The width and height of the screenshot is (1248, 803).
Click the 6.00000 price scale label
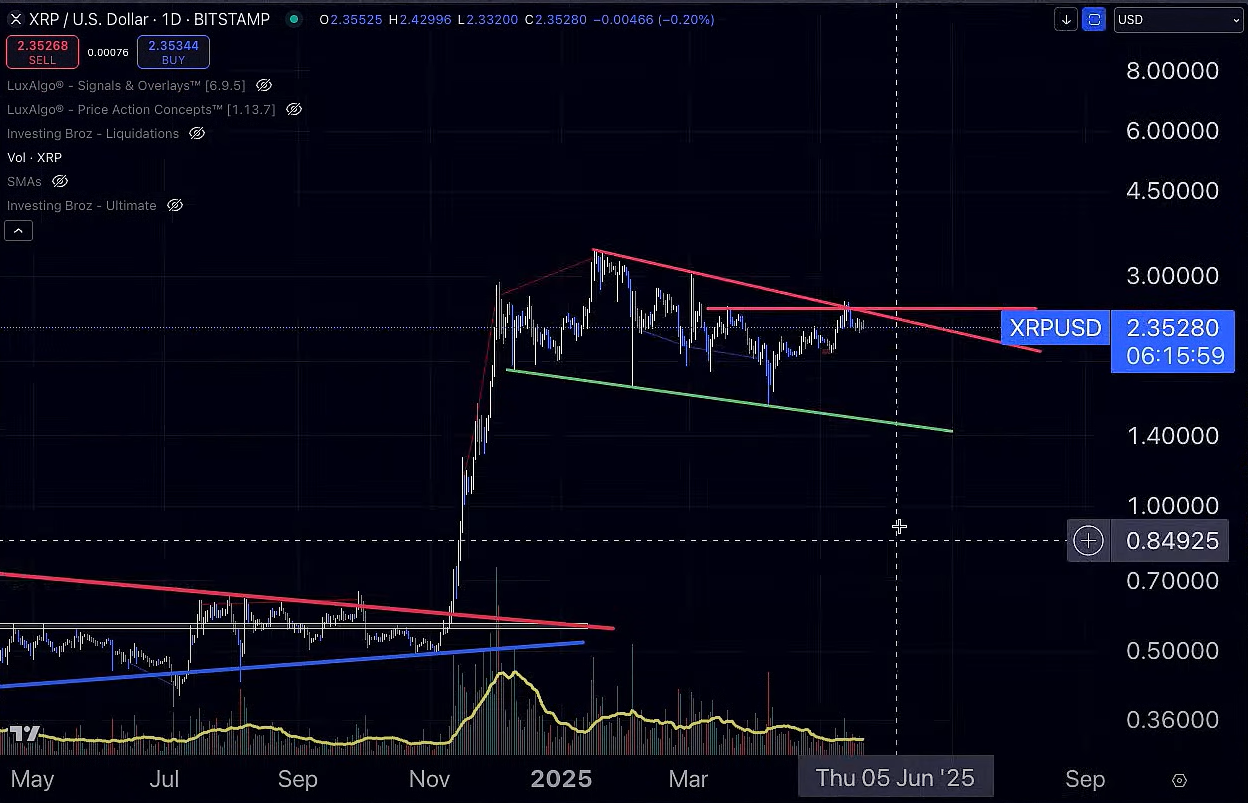coord(1172,131)
